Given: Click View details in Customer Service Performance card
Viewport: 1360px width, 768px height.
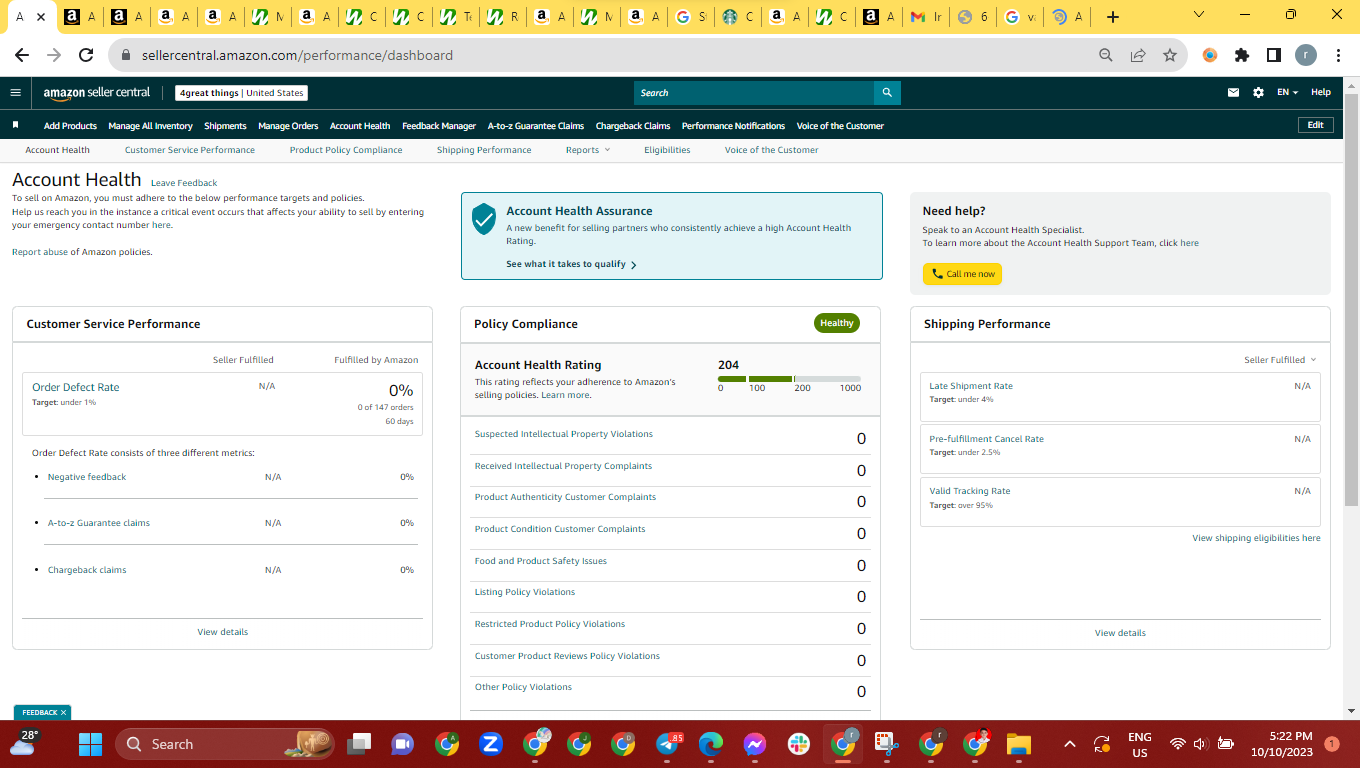Looking at the screenshot, I should [223, 632].
